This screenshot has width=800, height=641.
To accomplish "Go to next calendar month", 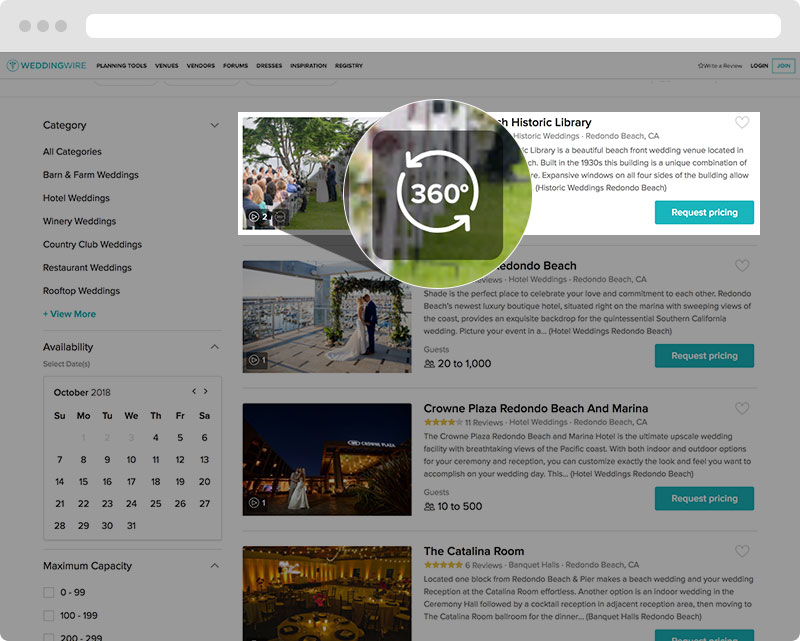I will pyautogui.click(x=206, y=391).
